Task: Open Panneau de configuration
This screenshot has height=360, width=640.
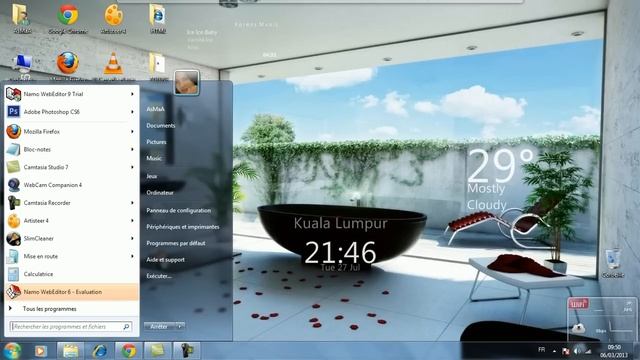Action: (x=178, y=211)
